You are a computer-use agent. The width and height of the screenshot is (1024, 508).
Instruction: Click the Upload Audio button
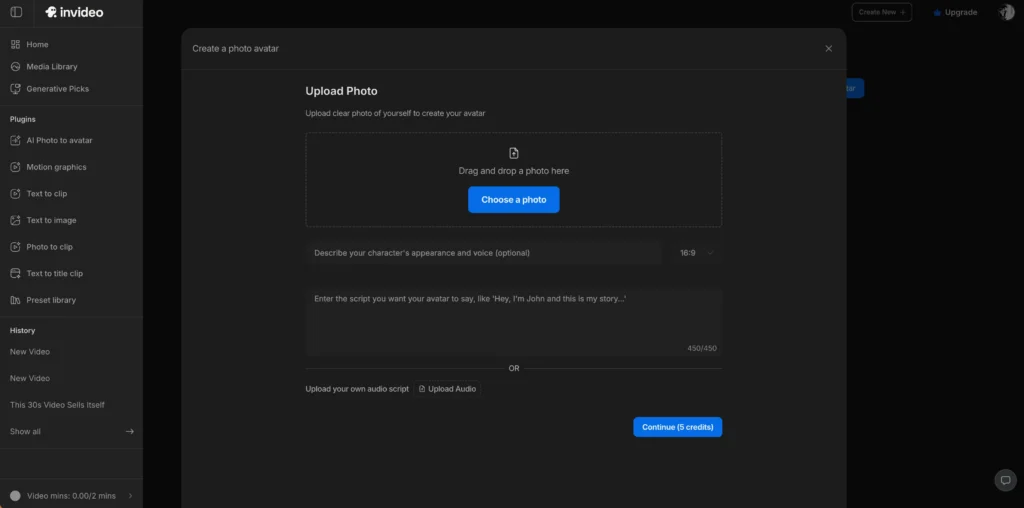[447, 389]
